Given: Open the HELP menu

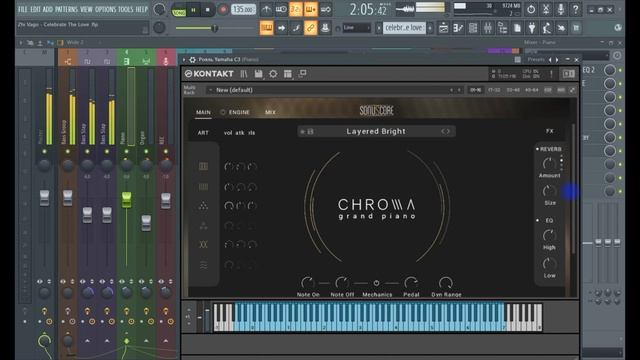Looking at the screenshot, I should click(x=141, y=9).
